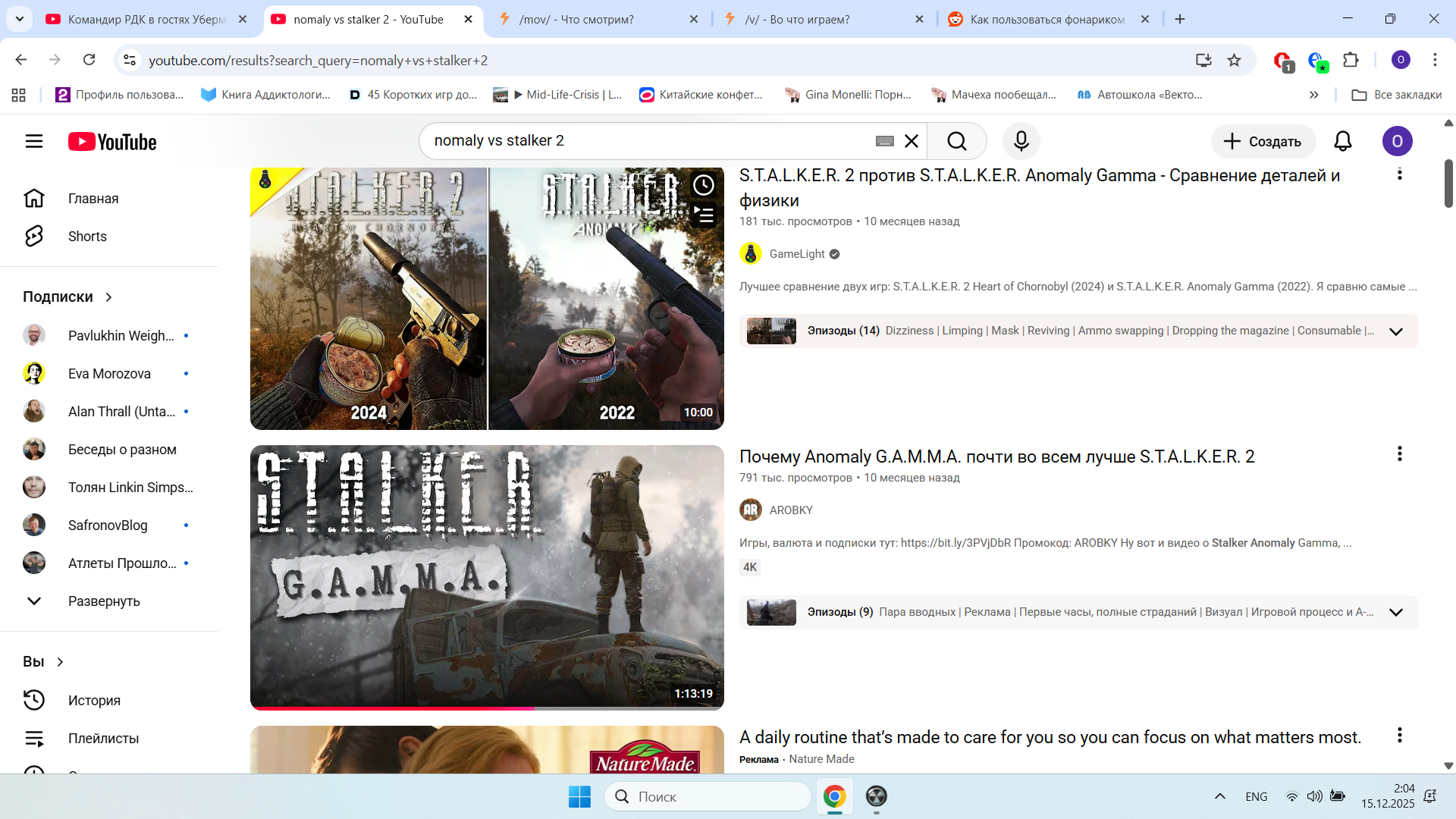Switch to the /mov/ - Что смотрим? tab
Screen dimensions: 1456x819
pos(576,20)
